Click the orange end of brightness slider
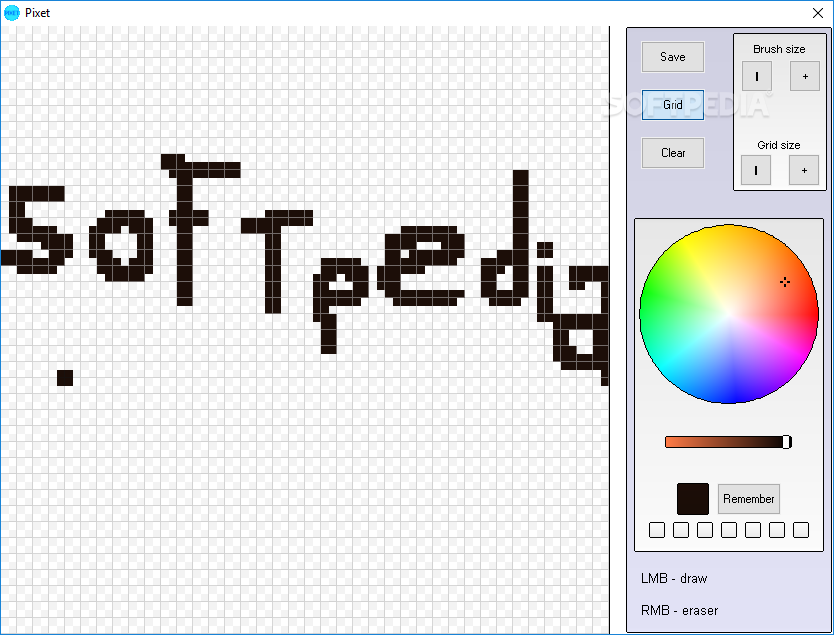Viewport: 834px width, 635px height. pyautogui.click(x=671, y=442)
